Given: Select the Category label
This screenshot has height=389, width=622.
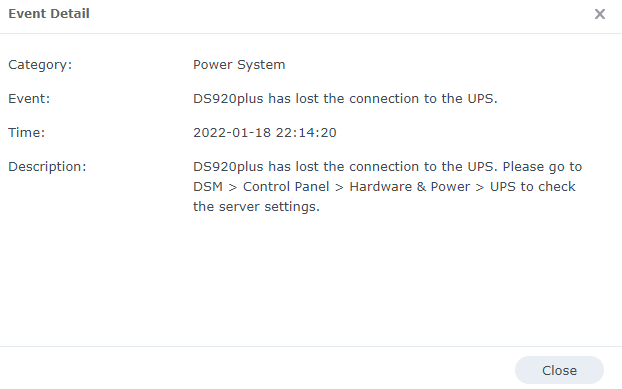Looking at the screenshot, I should point(40,65).
